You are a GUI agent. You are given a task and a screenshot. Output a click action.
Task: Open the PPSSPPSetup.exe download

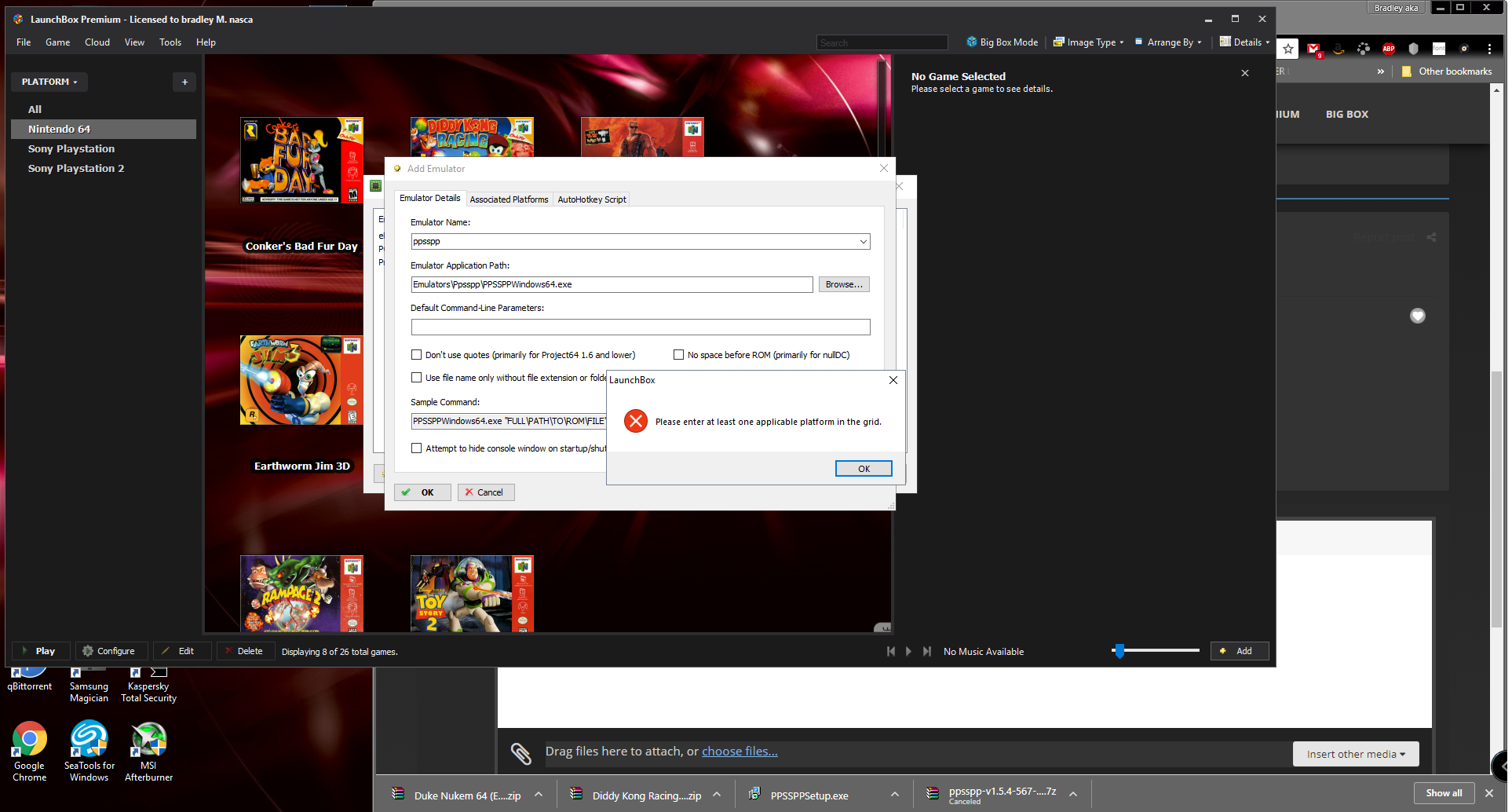click(810, 796)
